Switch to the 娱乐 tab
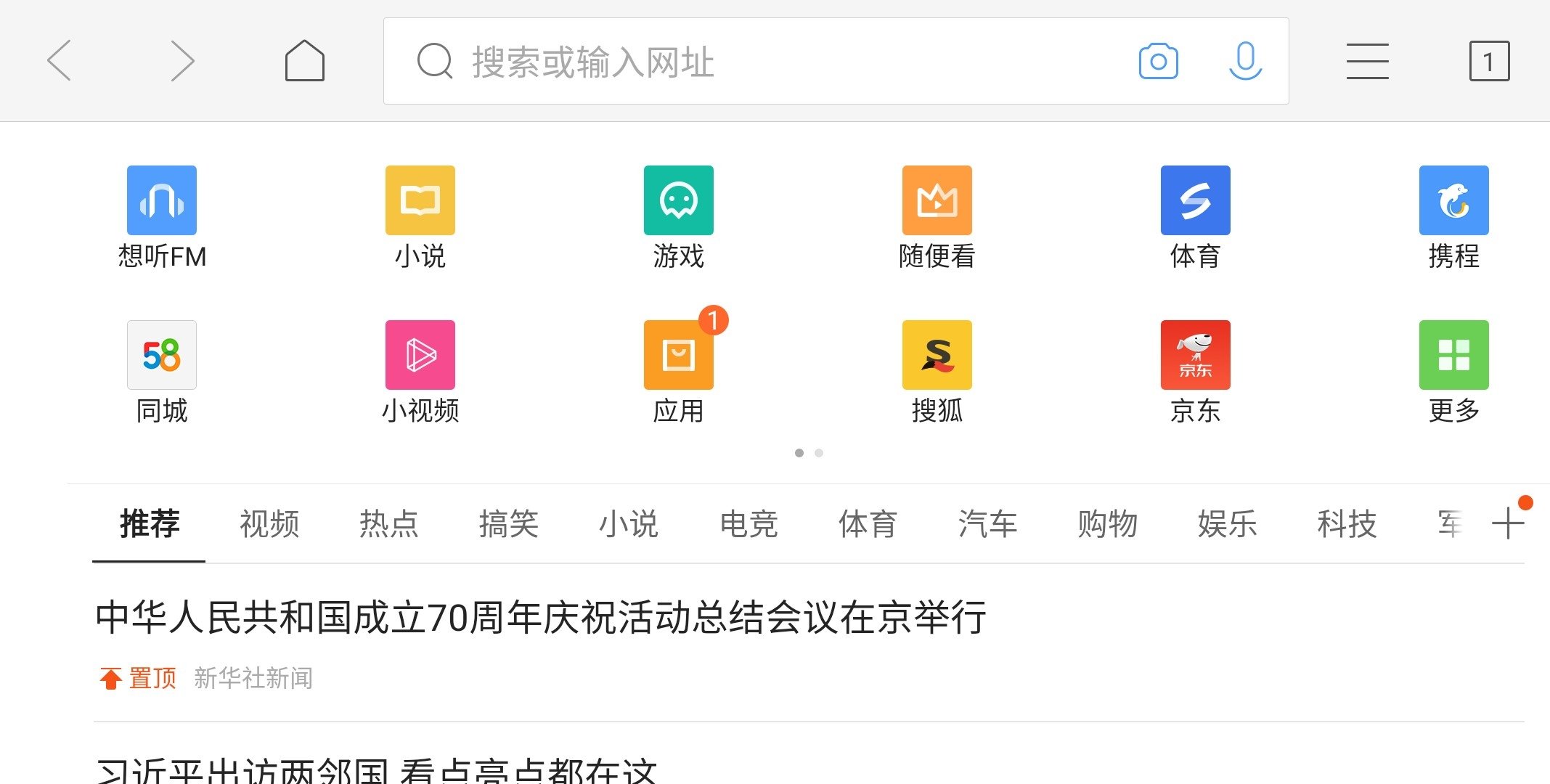The image size is (1550, 784). coord(1228,523)
